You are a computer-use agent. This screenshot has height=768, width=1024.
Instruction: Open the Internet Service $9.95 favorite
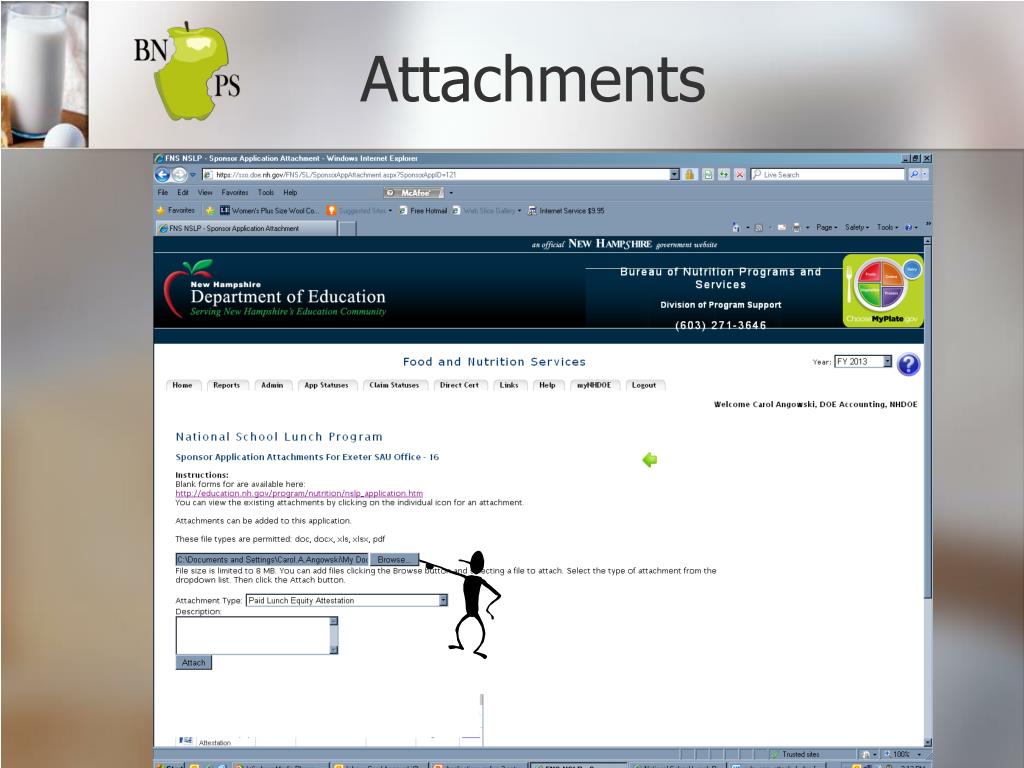point(566,210)
